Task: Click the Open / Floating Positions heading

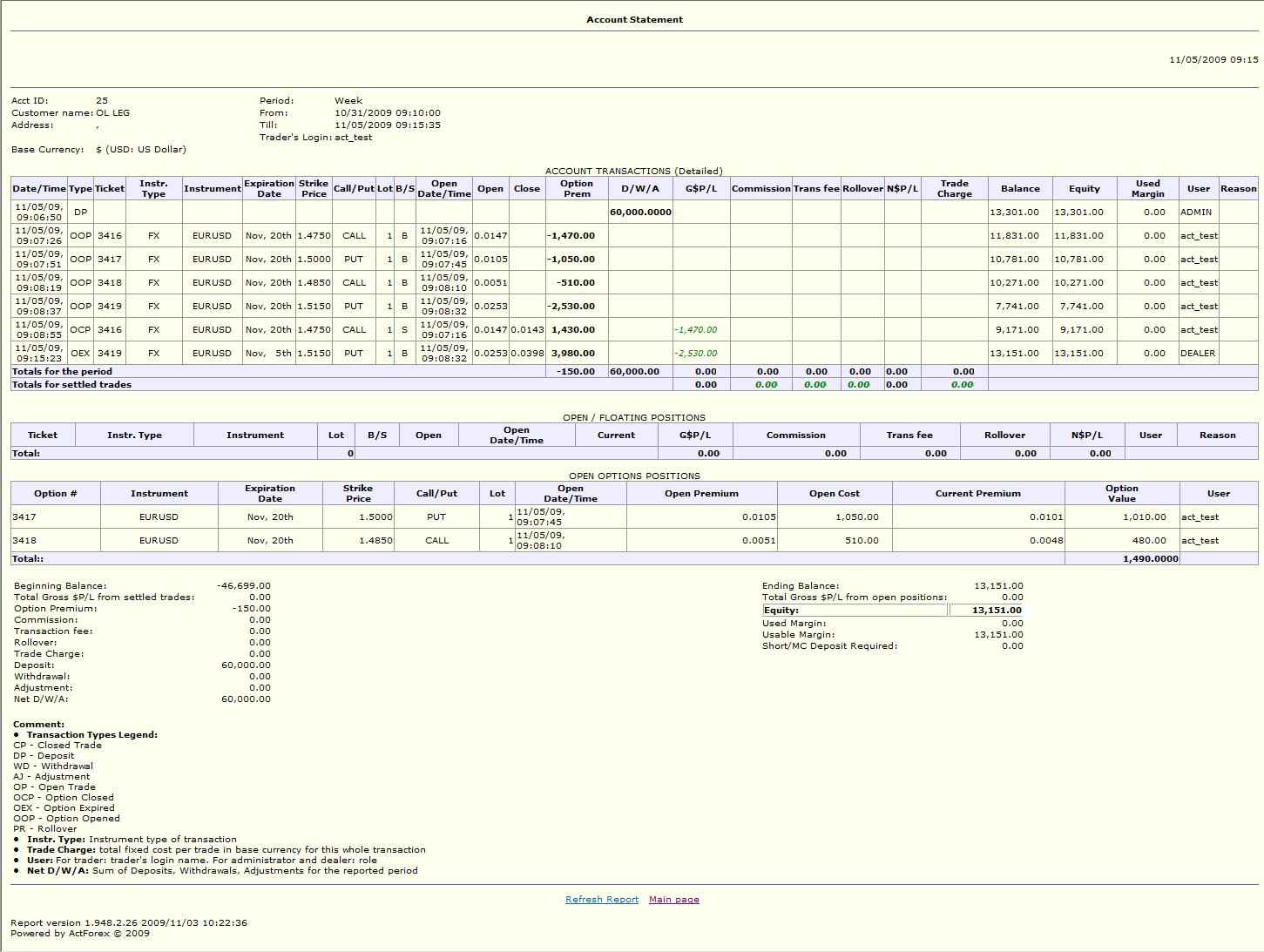Action: tap(634, 418)
